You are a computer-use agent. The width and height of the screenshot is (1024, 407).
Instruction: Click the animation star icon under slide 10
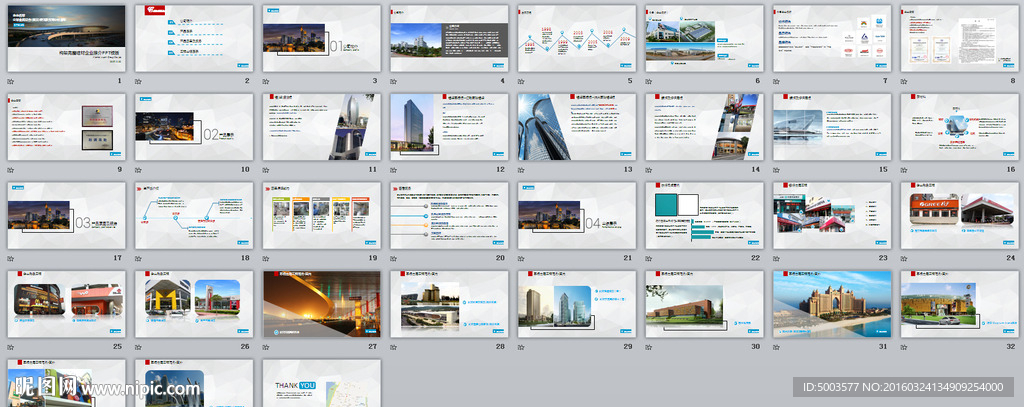tap(138, 169)
